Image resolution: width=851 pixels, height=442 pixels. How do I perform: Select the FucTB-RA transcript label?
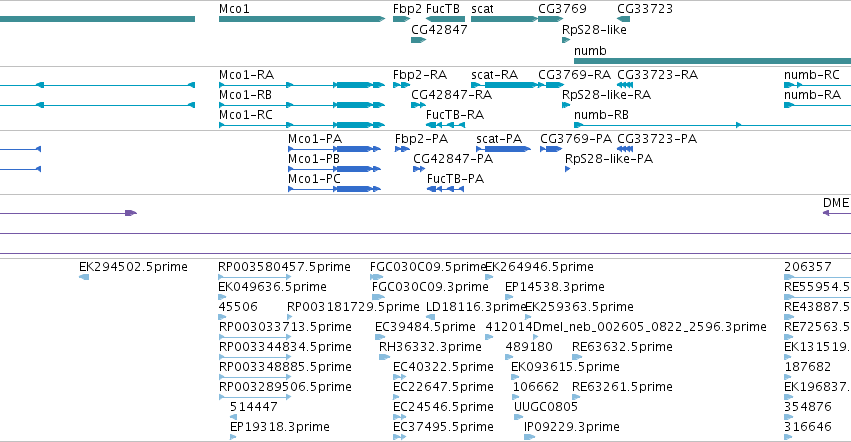click(x=455, y=115)
